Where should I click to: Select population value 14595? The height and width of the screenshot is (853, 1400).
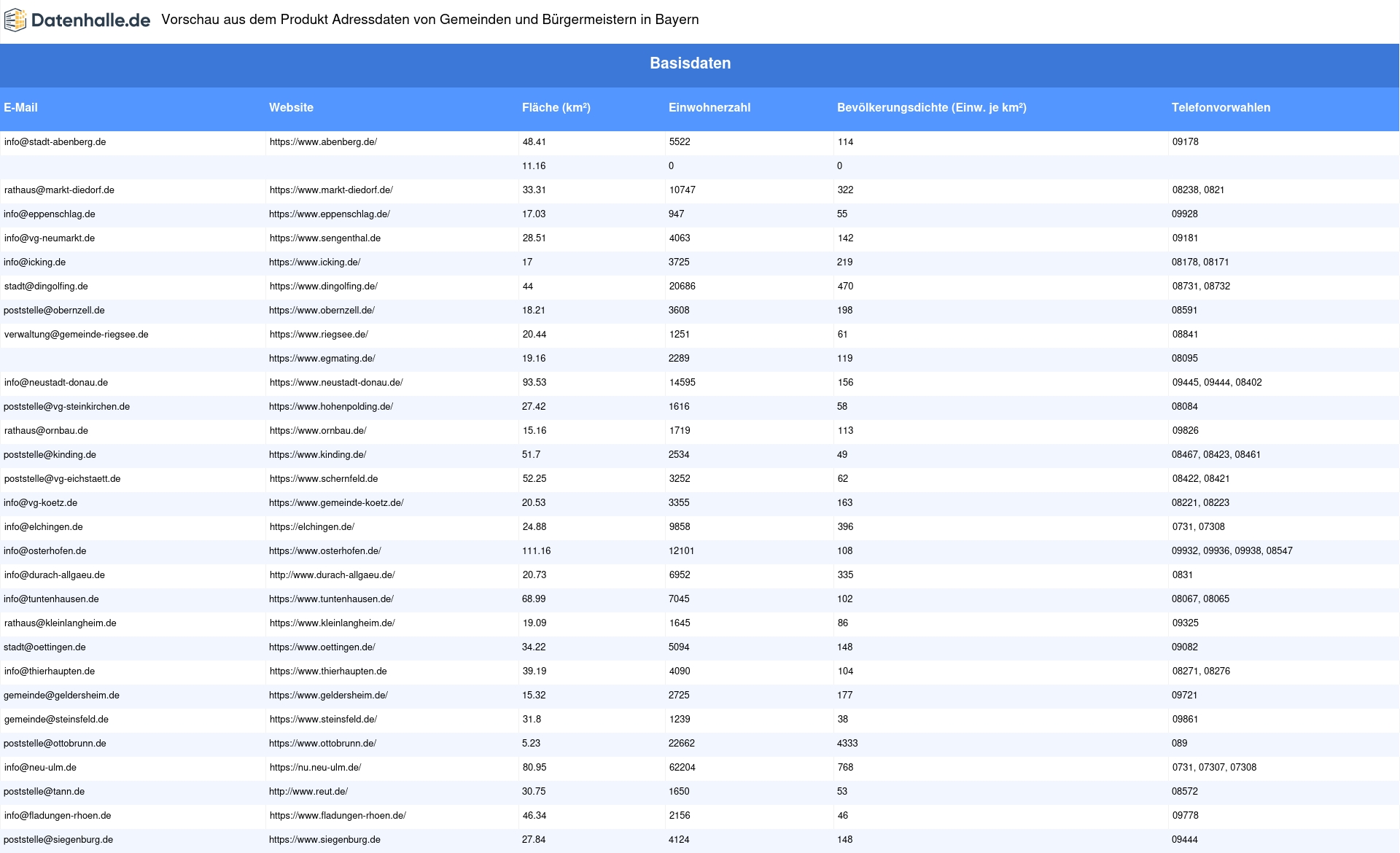pyautogui.click(x=682, y=383)
